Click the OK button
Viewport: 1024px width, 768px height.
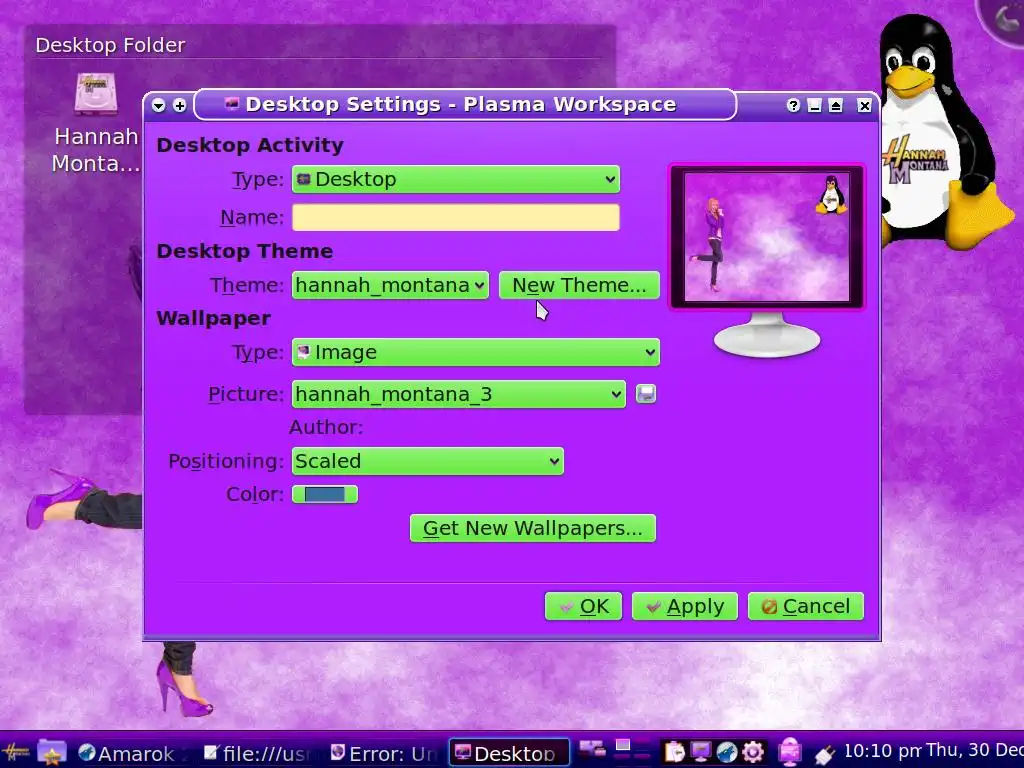583,606
